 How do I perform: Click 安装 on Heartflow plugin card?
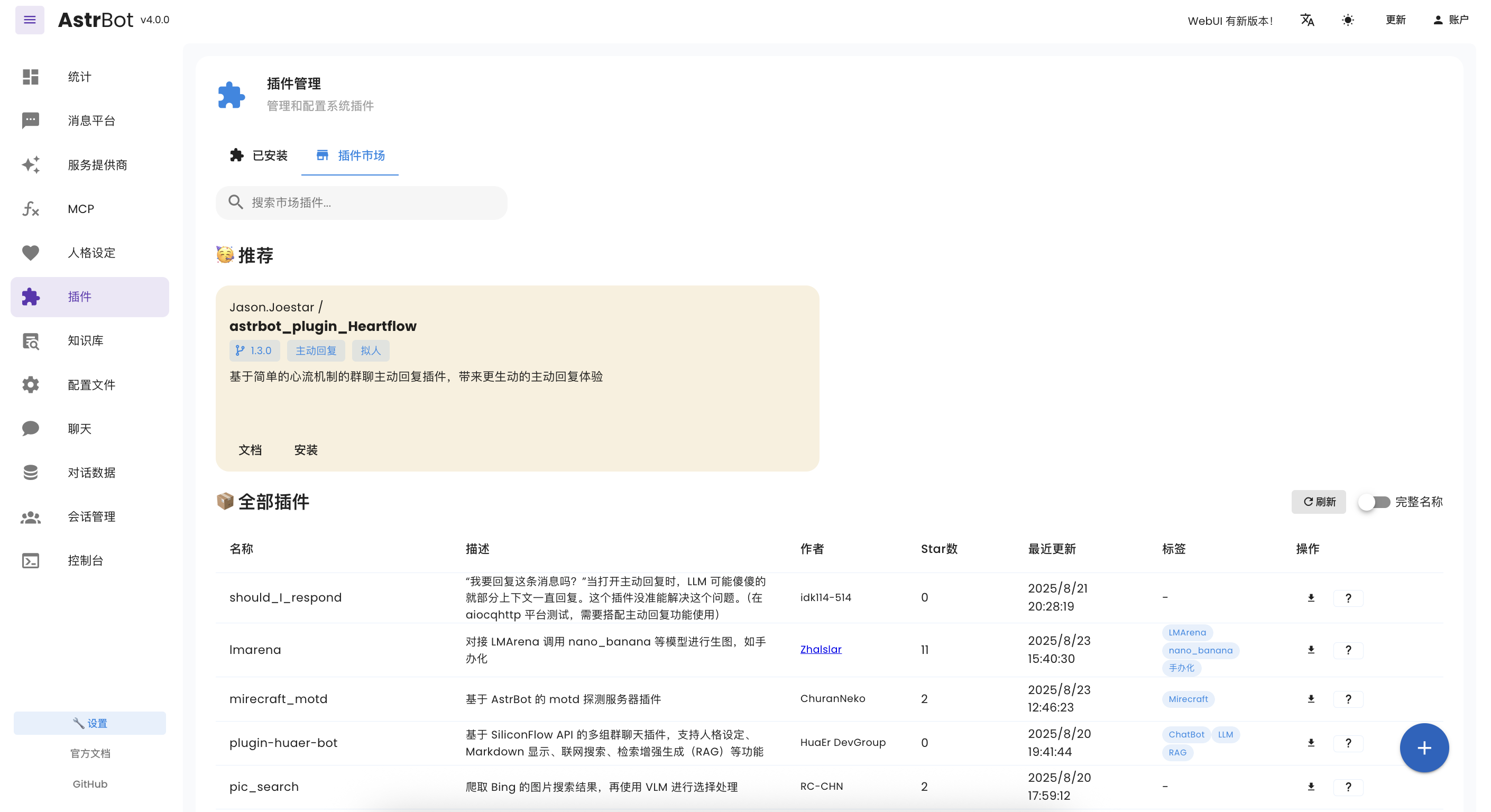(306, 450)
